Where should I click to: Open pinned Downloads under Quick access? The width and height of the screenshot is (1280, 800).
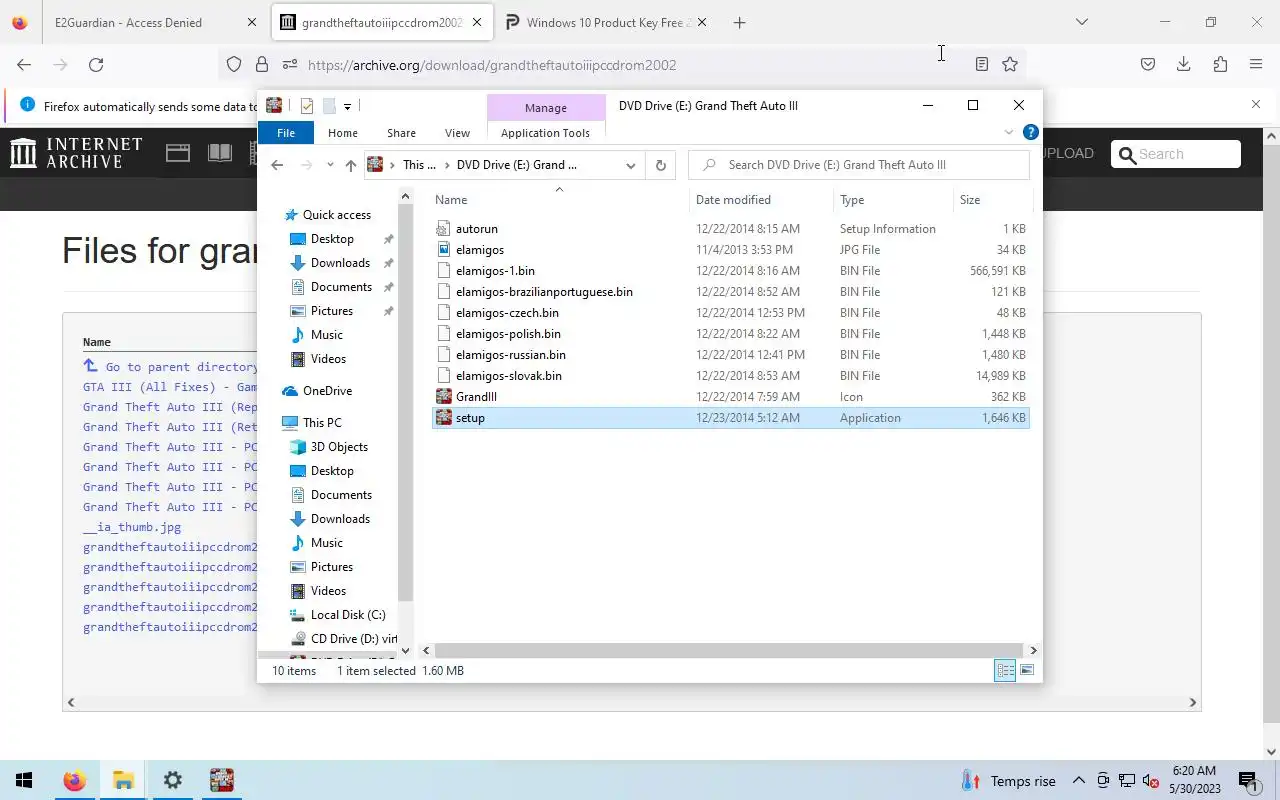click(340, 263)
